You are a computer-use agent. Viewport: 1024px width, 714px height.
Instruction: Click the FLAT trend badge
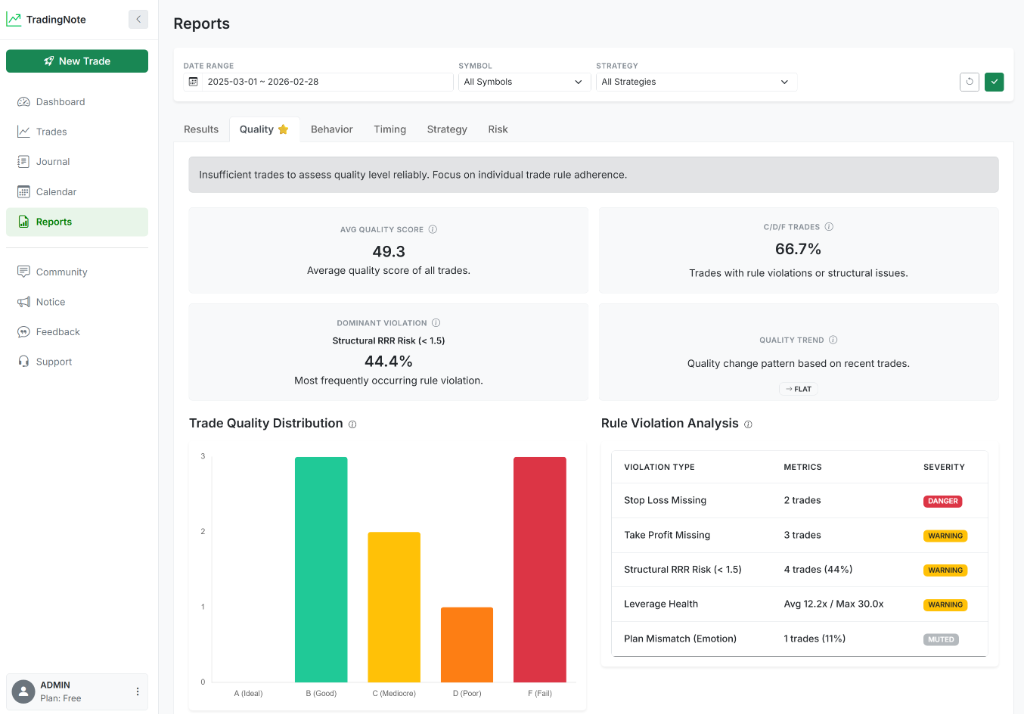[x=798, y=389]
